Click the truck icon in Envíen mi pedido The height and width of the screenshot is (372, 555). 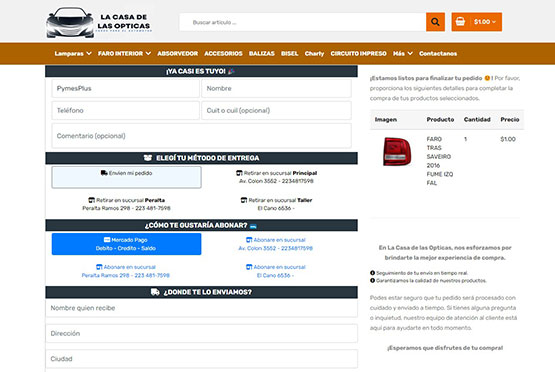click(x=104, y=173)
